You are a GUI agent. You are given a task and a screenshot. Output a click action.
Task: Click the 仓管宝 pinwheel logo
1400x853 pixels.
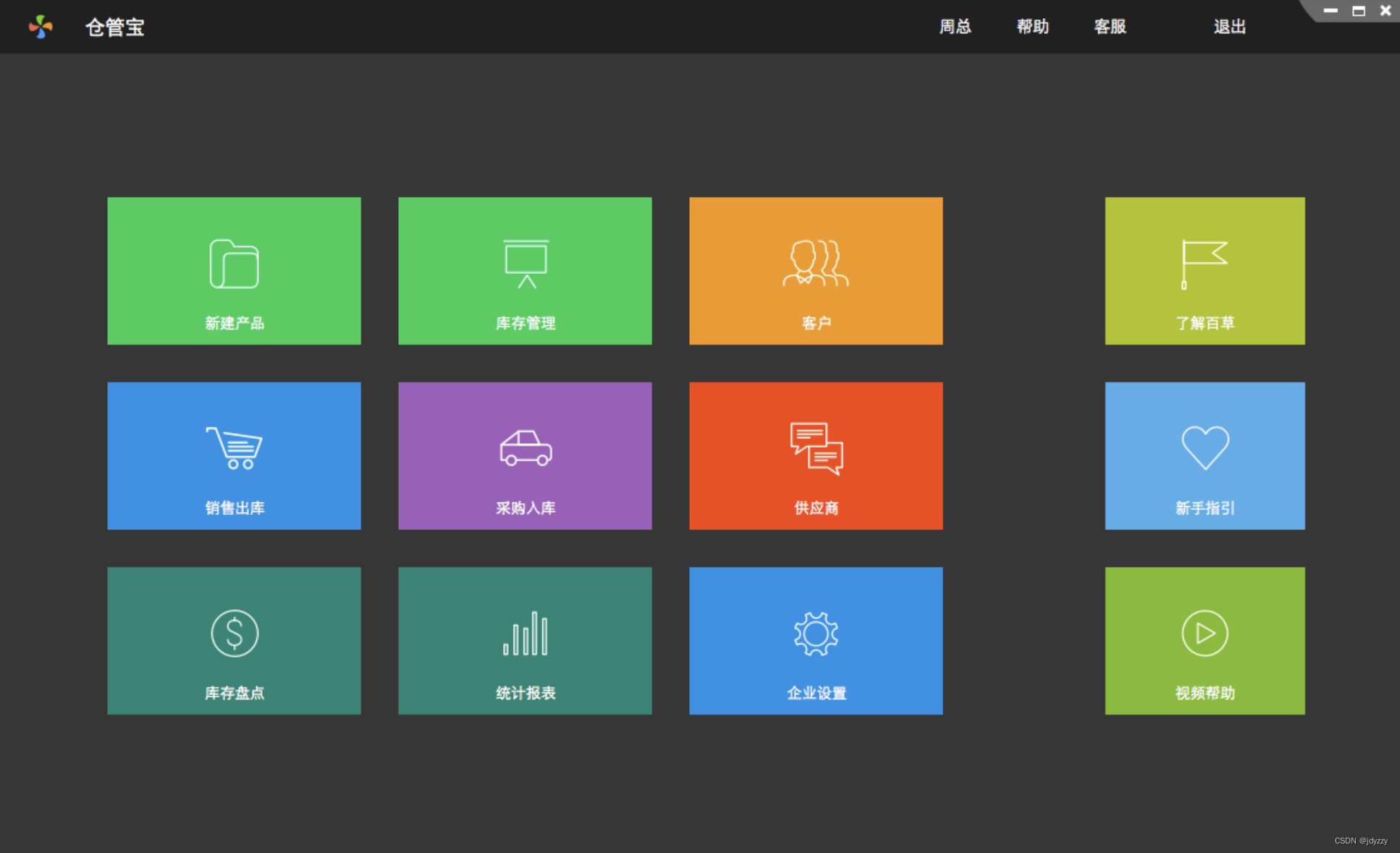[x=41, y=27]
